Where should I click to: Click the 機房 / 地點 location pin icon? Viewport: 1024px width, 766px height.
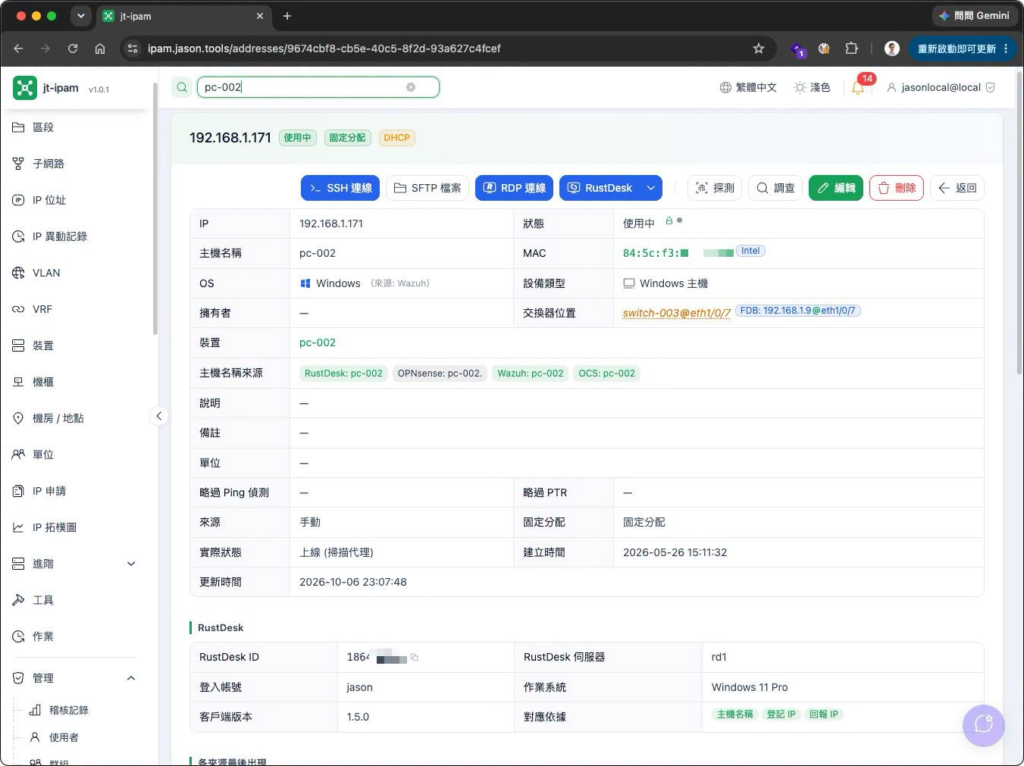pos(18,418)
